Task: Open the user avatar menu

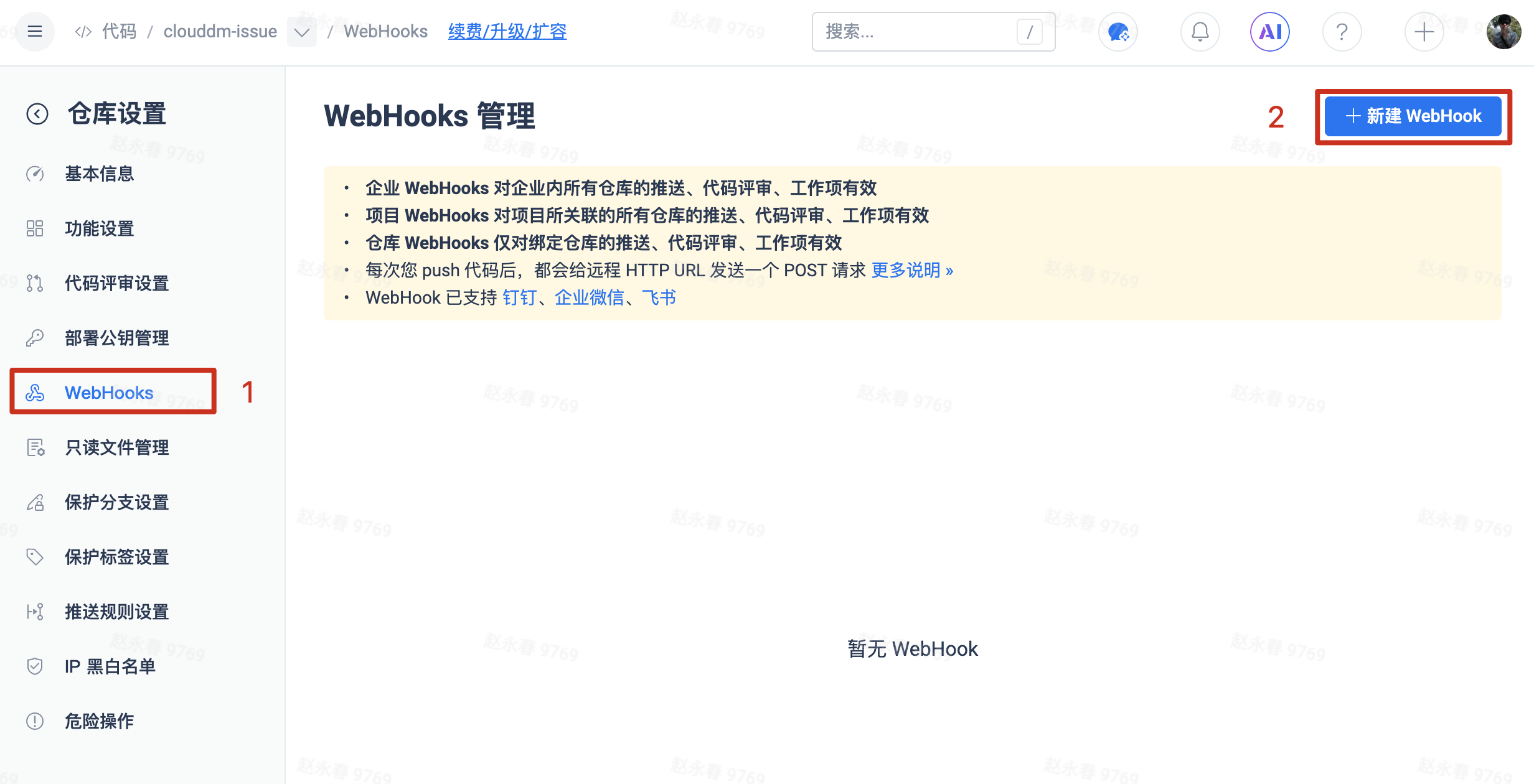Action: click(x=1503, y=31)
